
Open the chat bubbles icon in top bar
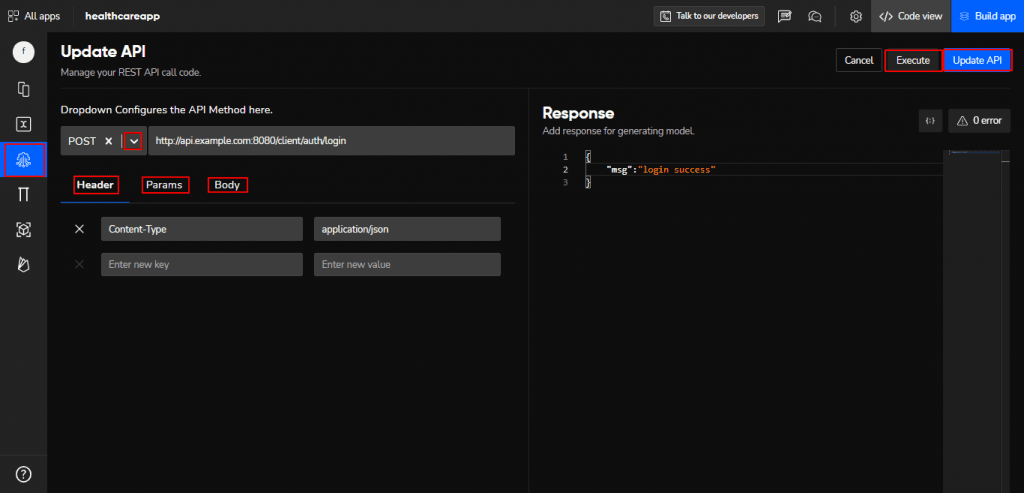pyautogui.click(x=814, y=16)
